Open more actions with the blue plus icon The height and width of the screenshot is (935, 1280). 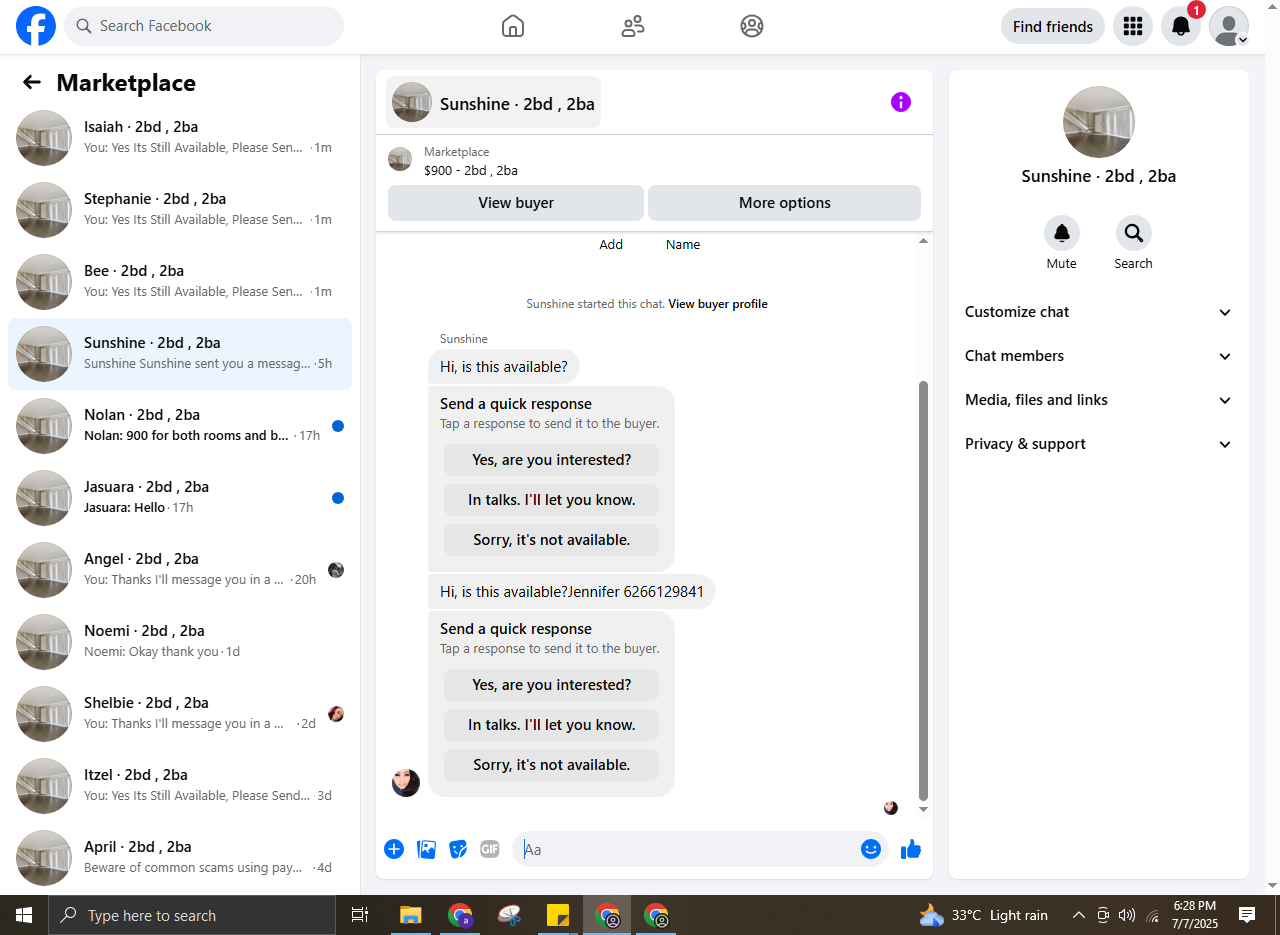(394, 849)
